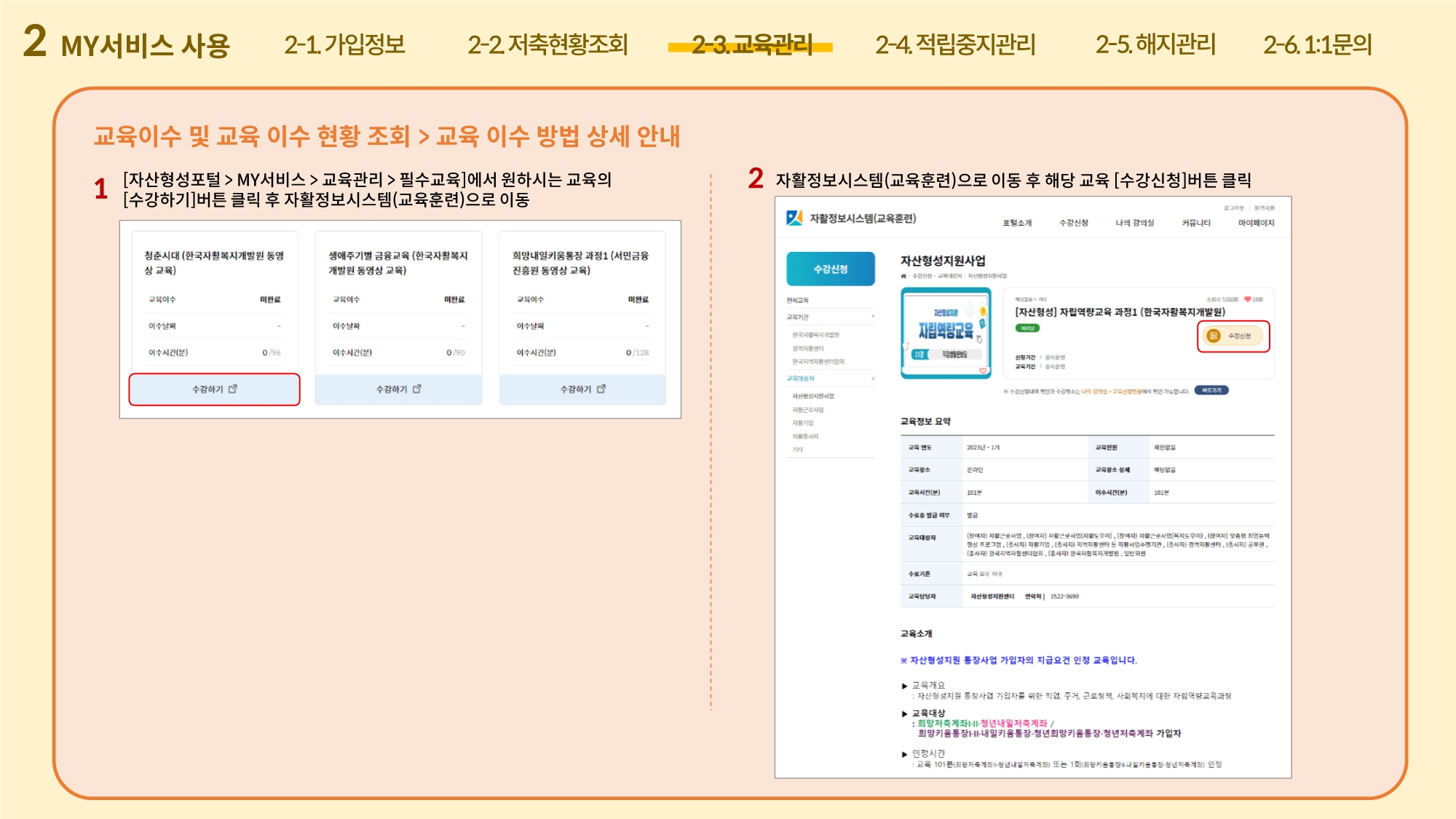Click the 자활정보시스템 logo icon
Screen dimensions: 1456x819
(x=794, y=218)
